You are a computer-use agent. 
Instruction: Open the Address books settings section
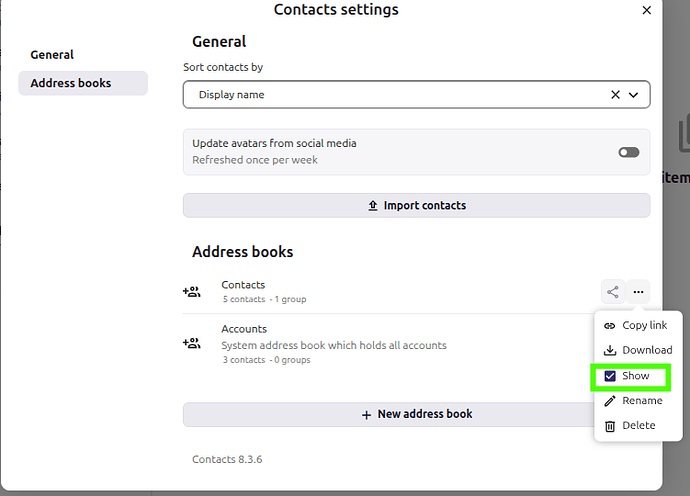(71, 83)
